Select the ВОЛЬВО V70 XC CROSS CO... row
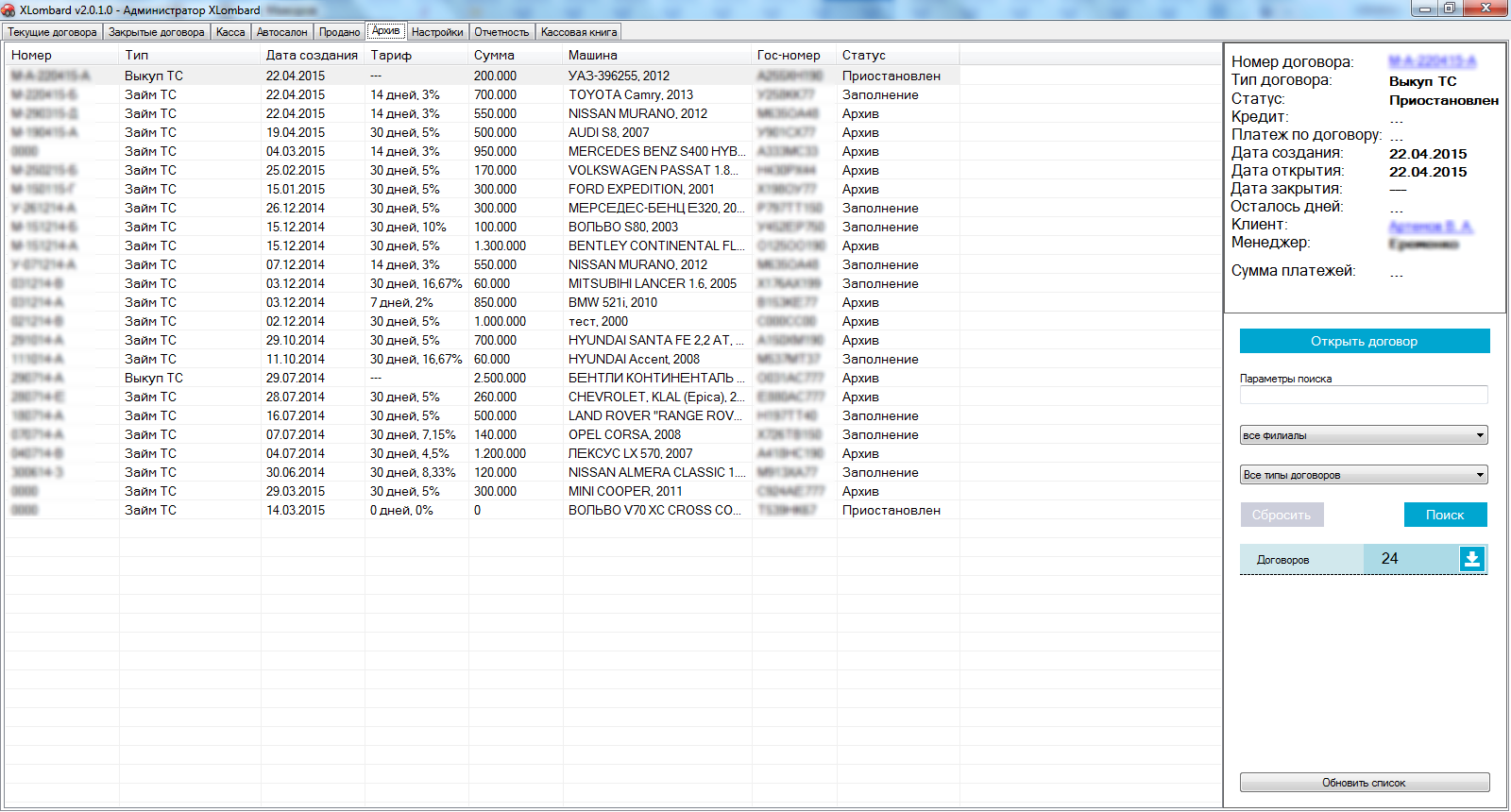Image resolution: width=1511 pixels, height=812 pixels. pyautogui.click(x=483, y=510)
